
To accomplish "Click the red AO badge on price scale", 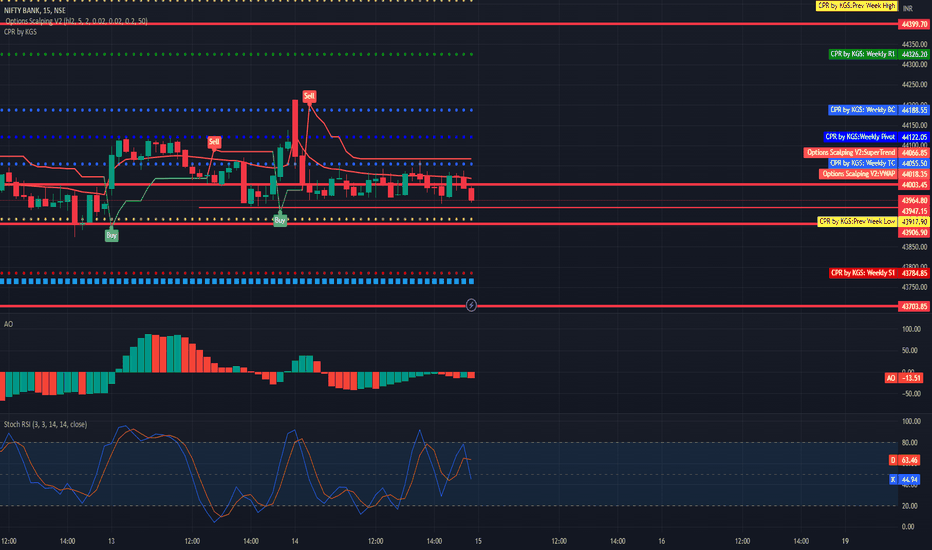I will (890, 378).
